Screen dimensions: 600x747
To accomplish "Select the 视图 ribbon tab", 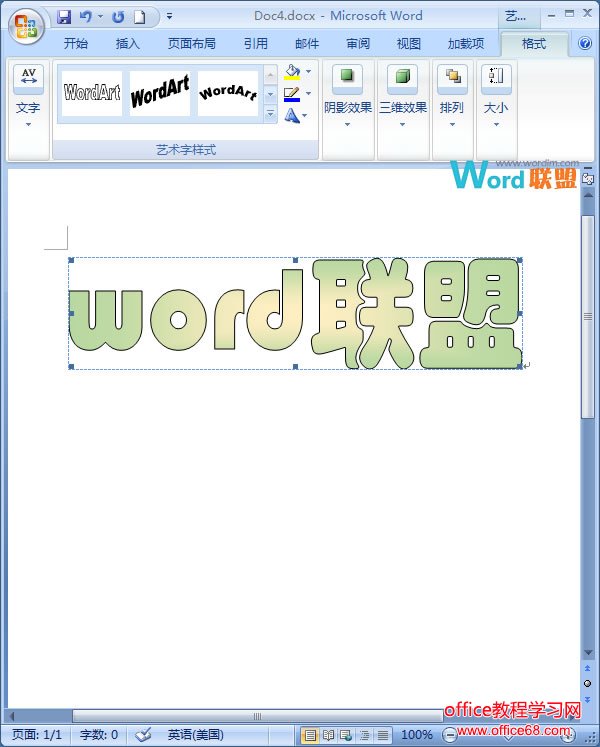I will click(x=408, y=44).
